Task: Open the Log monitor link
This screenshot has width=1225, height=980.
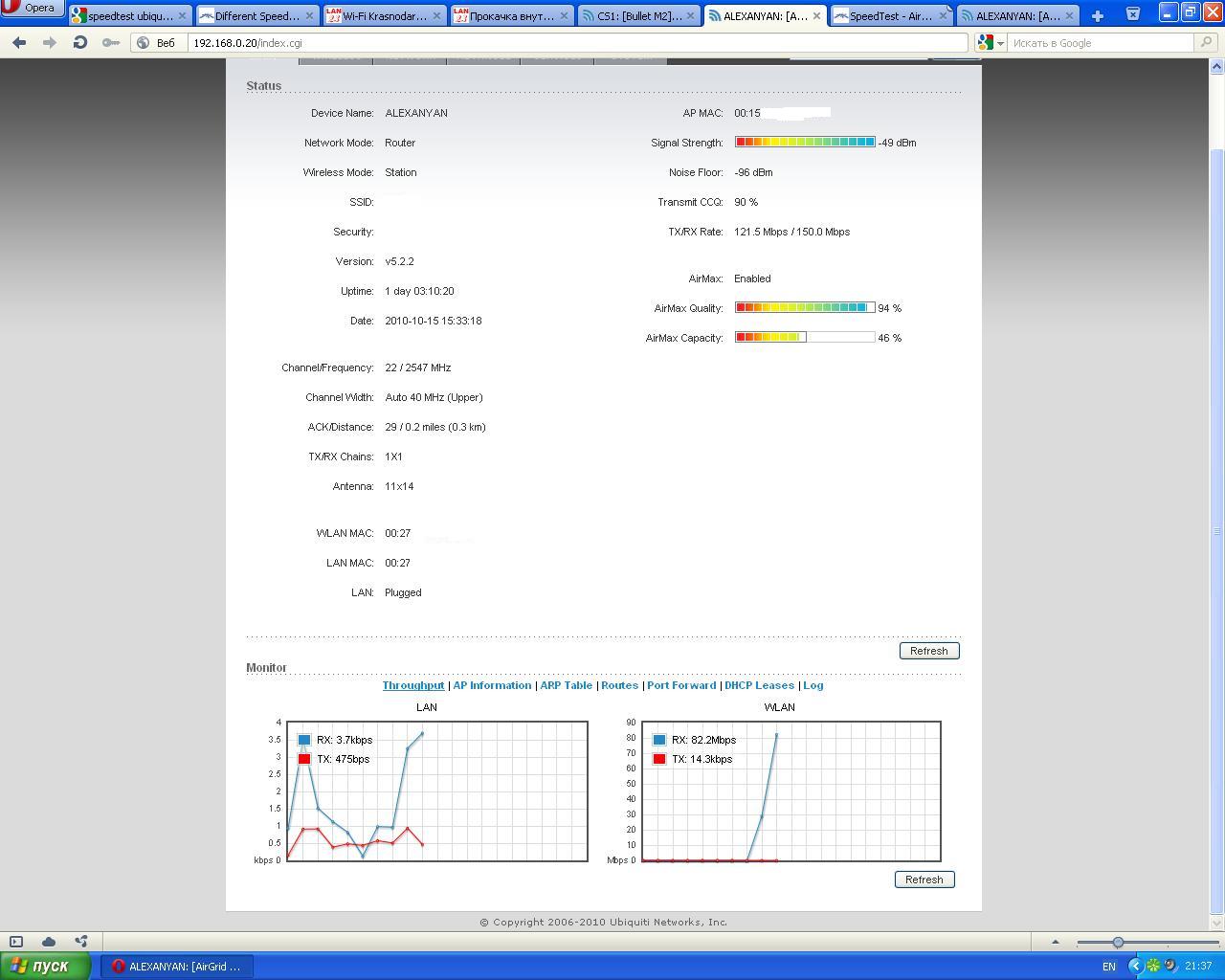Action: pos(813,685)
